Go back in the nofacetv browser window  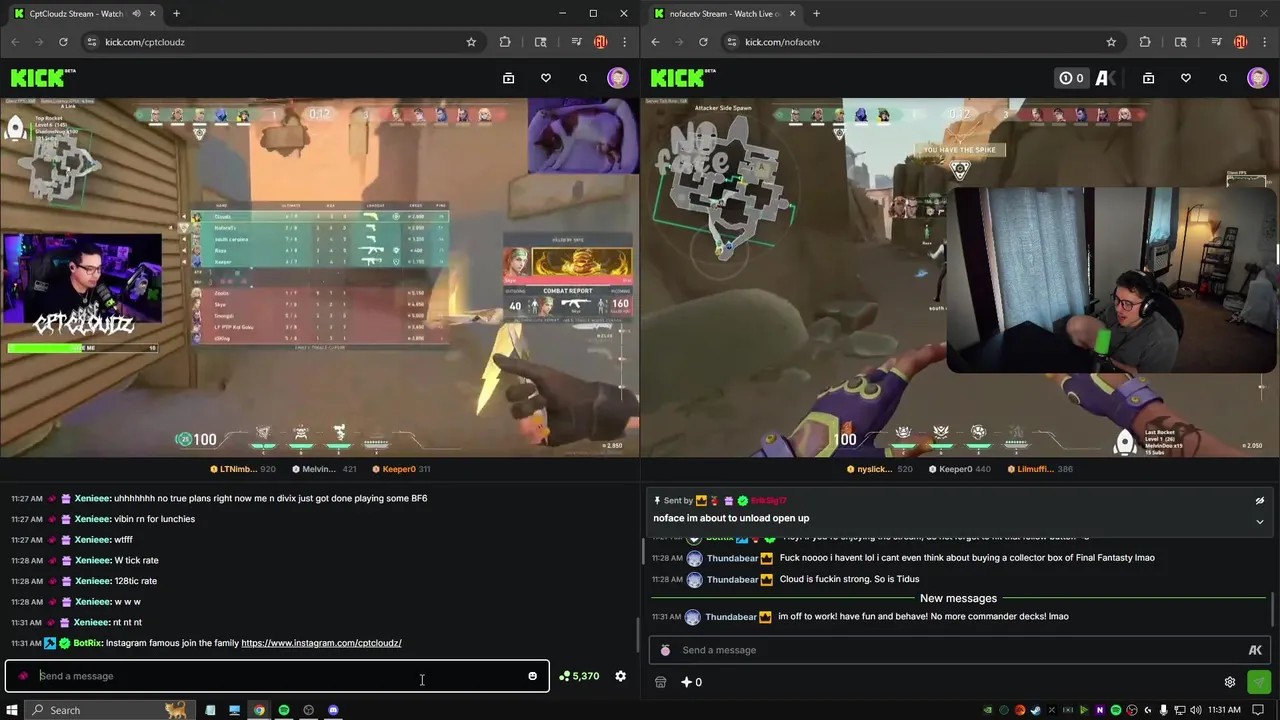pyautogui.click(x=655, y=42)
